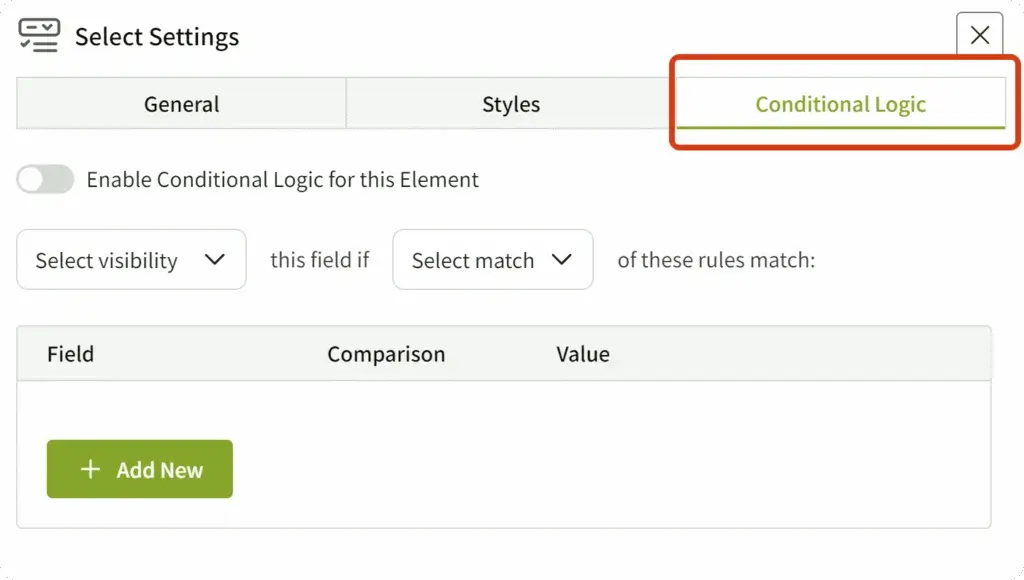Click the Select Settings form icon
The height and width of the screenshot is (580, 1024).
point(39,36)
